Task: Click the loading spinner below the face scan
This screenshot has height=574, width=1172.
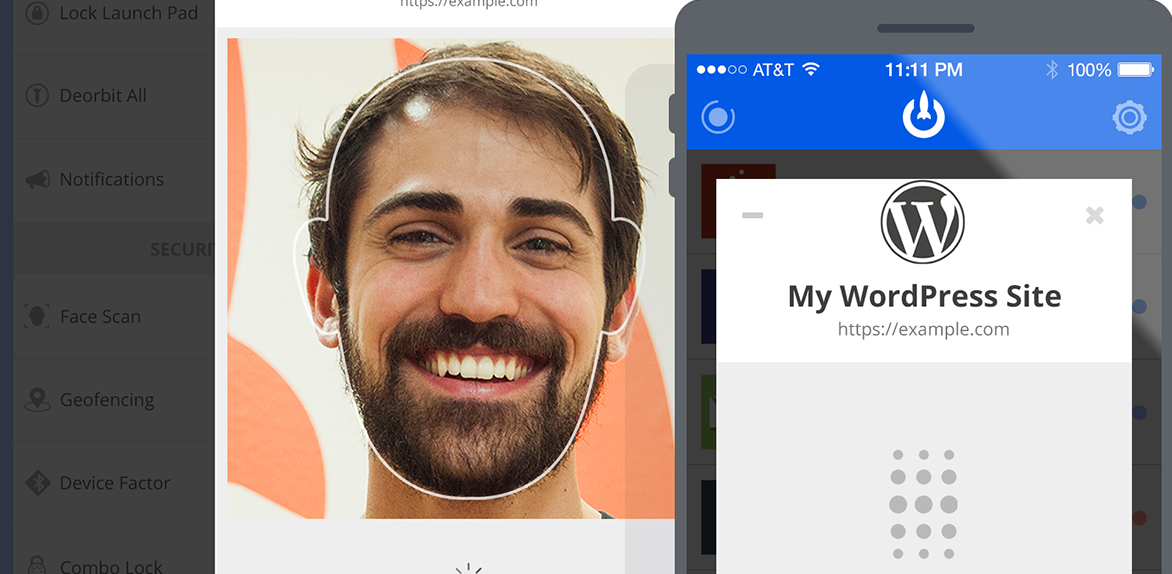Action: point(469,568)
